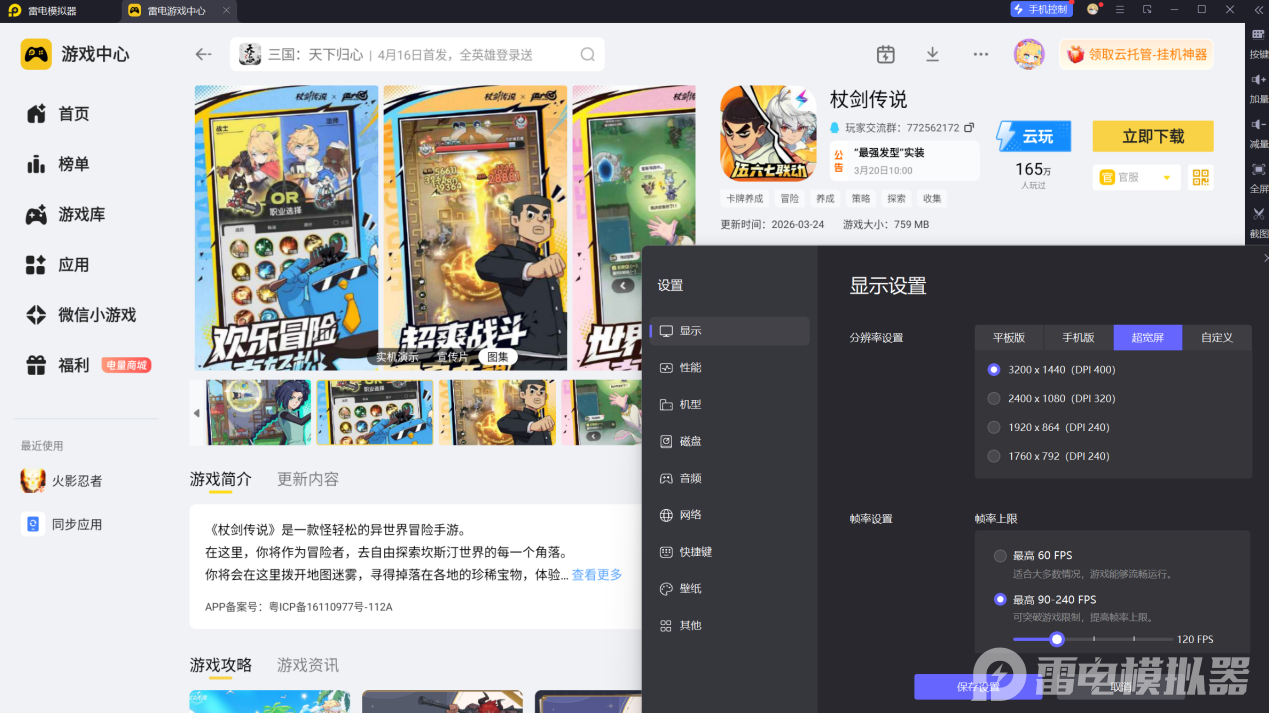This screenshot has height=713, width=1269.
Task: Open the download manager arrow icon
Action: tap(932, 54)
